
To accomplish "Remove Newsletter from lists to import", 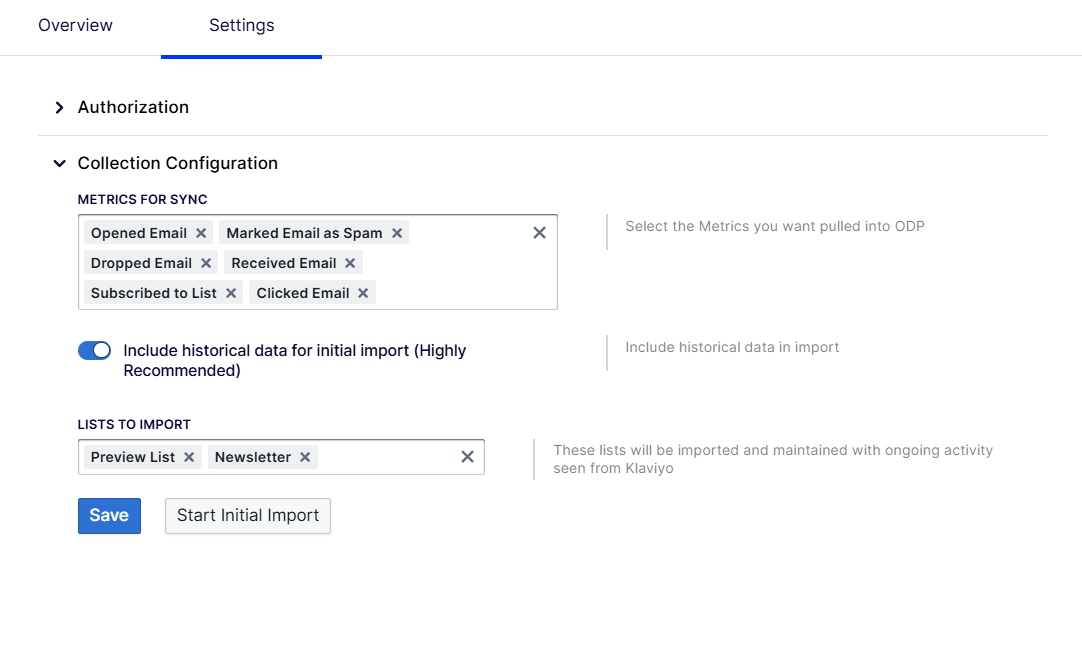I will [x=305, y=457].
